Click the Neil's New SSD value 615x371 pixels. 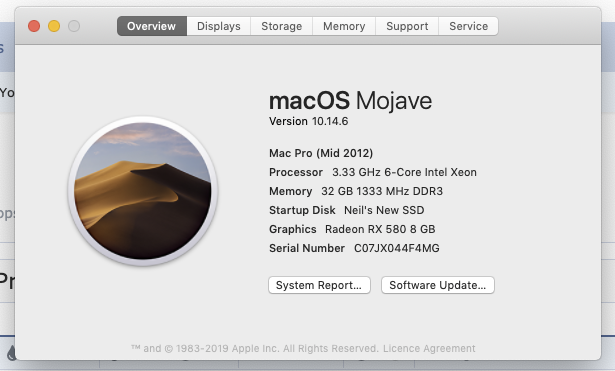pyautogui.click(x=384, y=210)
